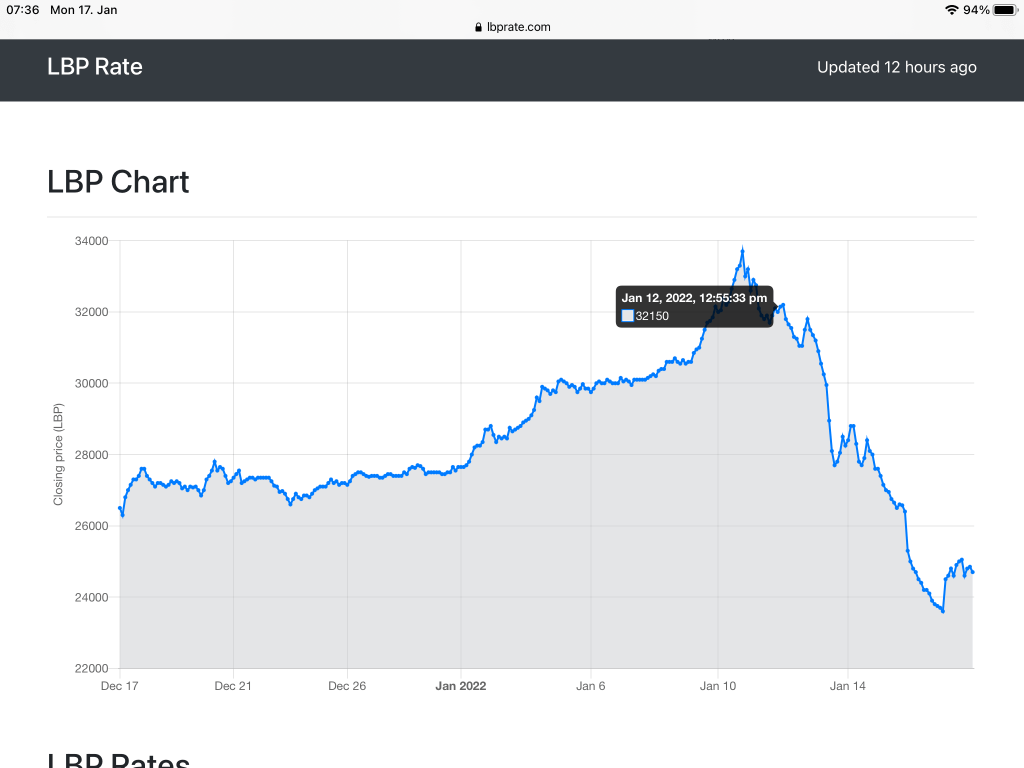Select the Dec 21 x-axis label
Viewport: 1024px width, 768px height.
click(x=233, y=686)
